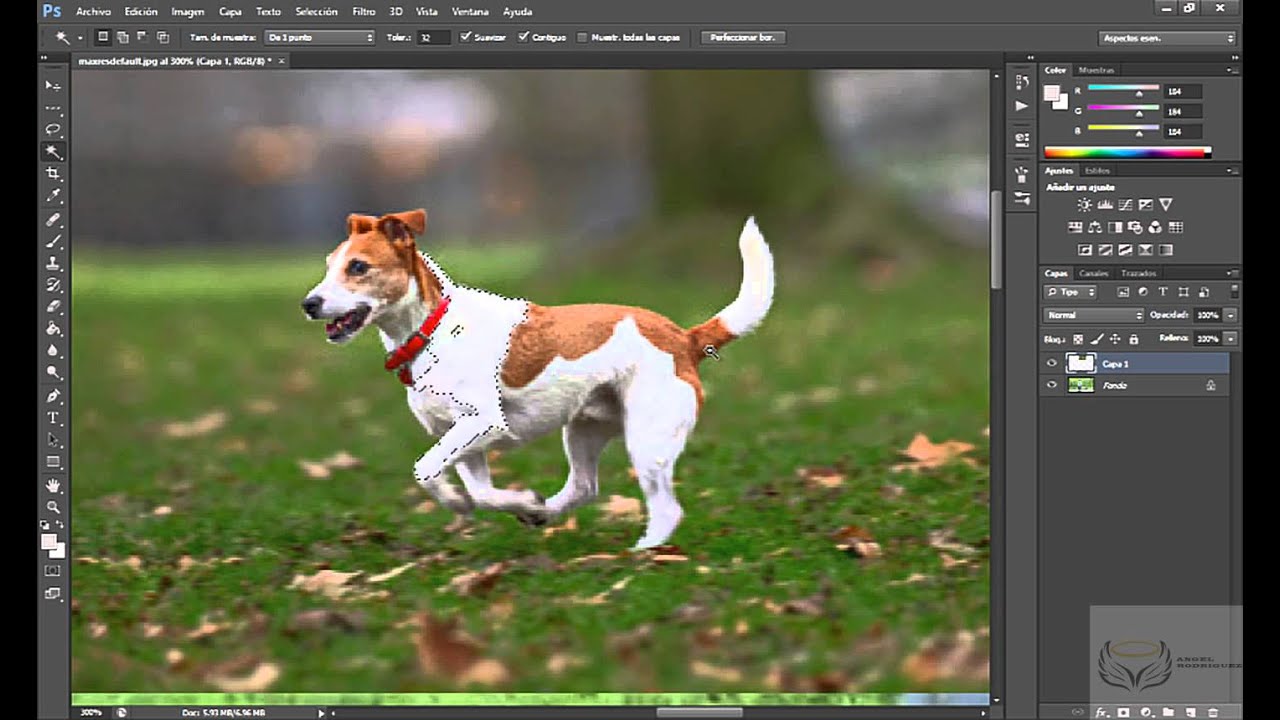Screen dimensions: 1280x720
Task: Select the Horizontal Type tool
Action: (53, 418)
